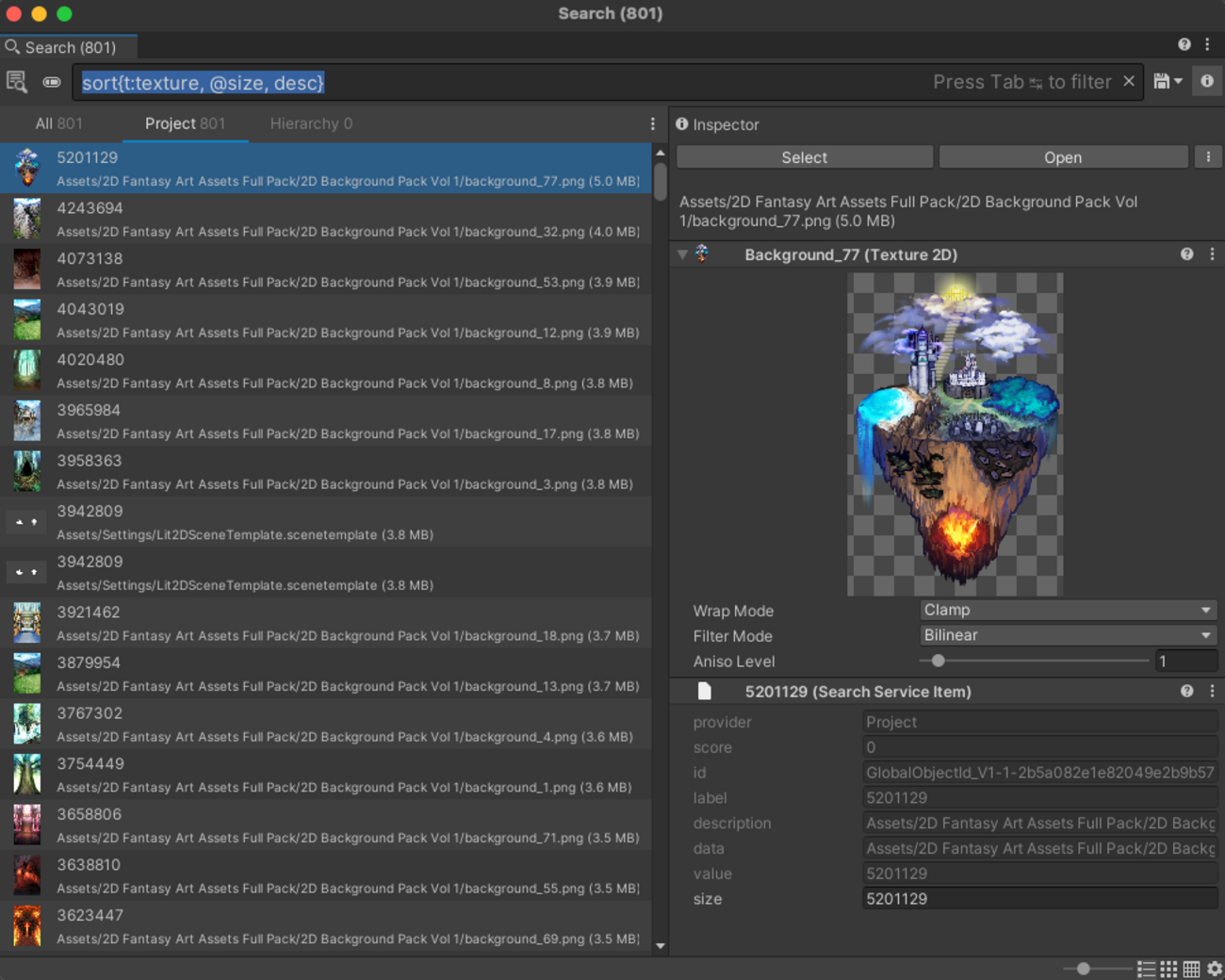
Task: Open the Filter Mode dropdown
Action: coord(1068,635)
